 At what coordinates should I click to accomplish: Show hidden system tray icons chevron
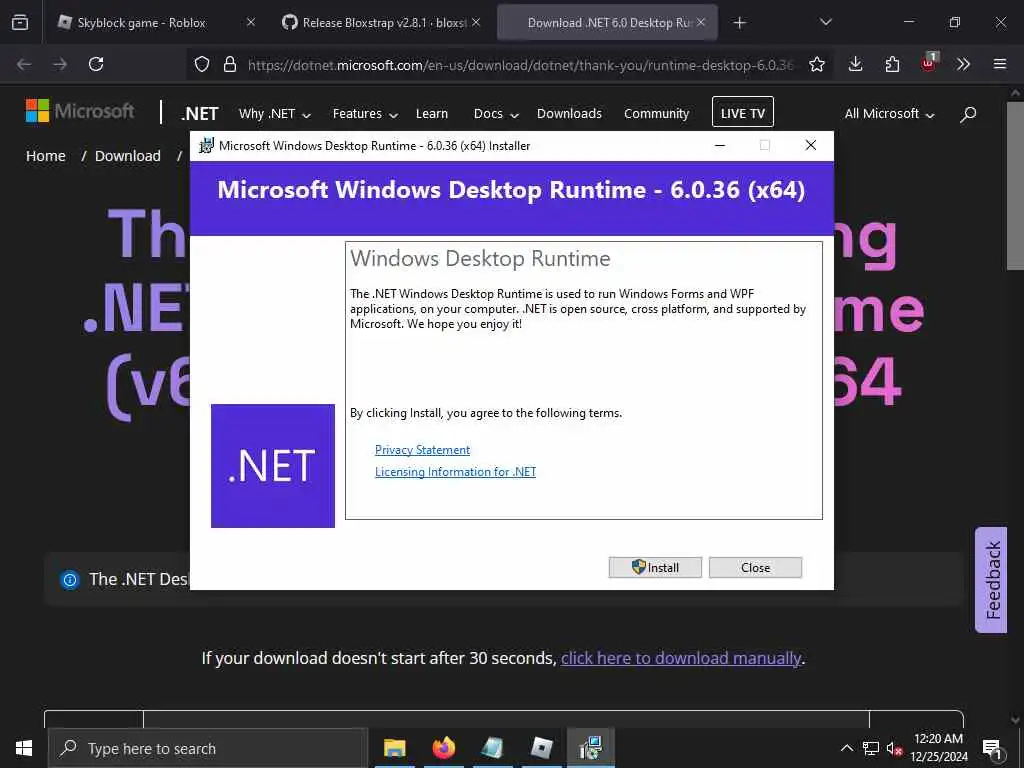(x=846, y=748)
